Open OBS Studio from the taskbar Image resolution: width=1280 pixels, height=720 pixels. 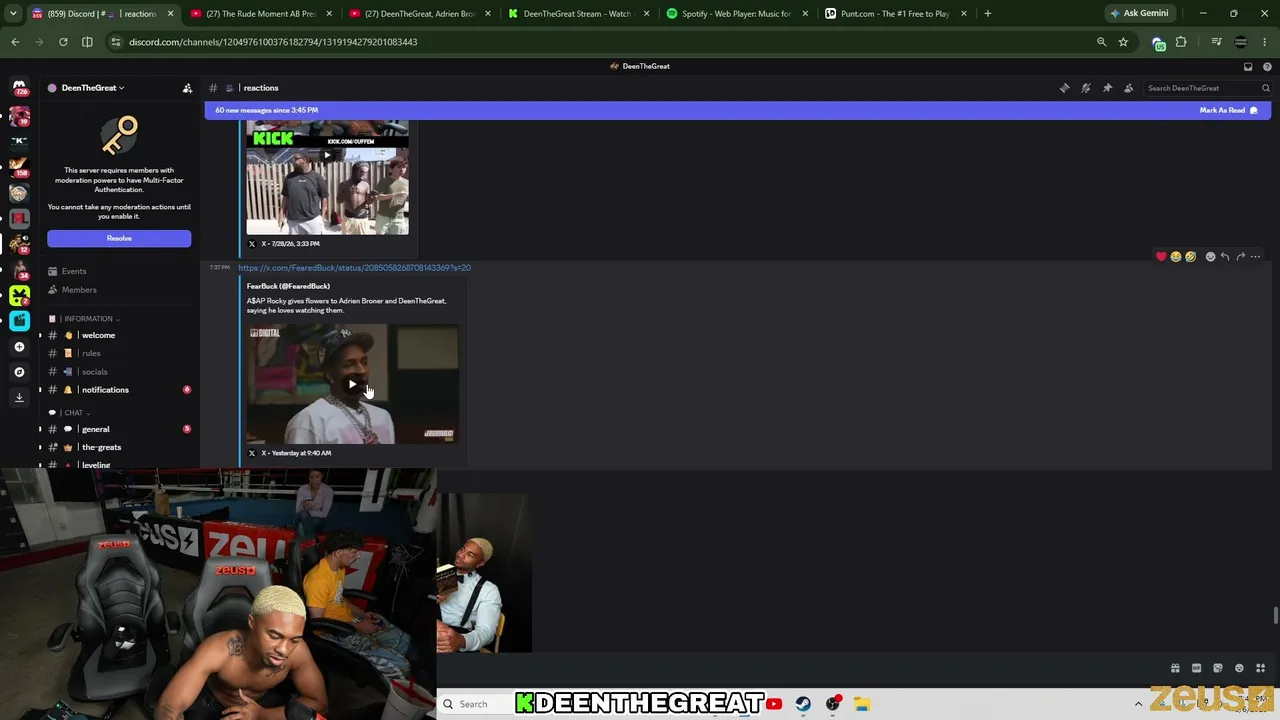click(833, 704)
